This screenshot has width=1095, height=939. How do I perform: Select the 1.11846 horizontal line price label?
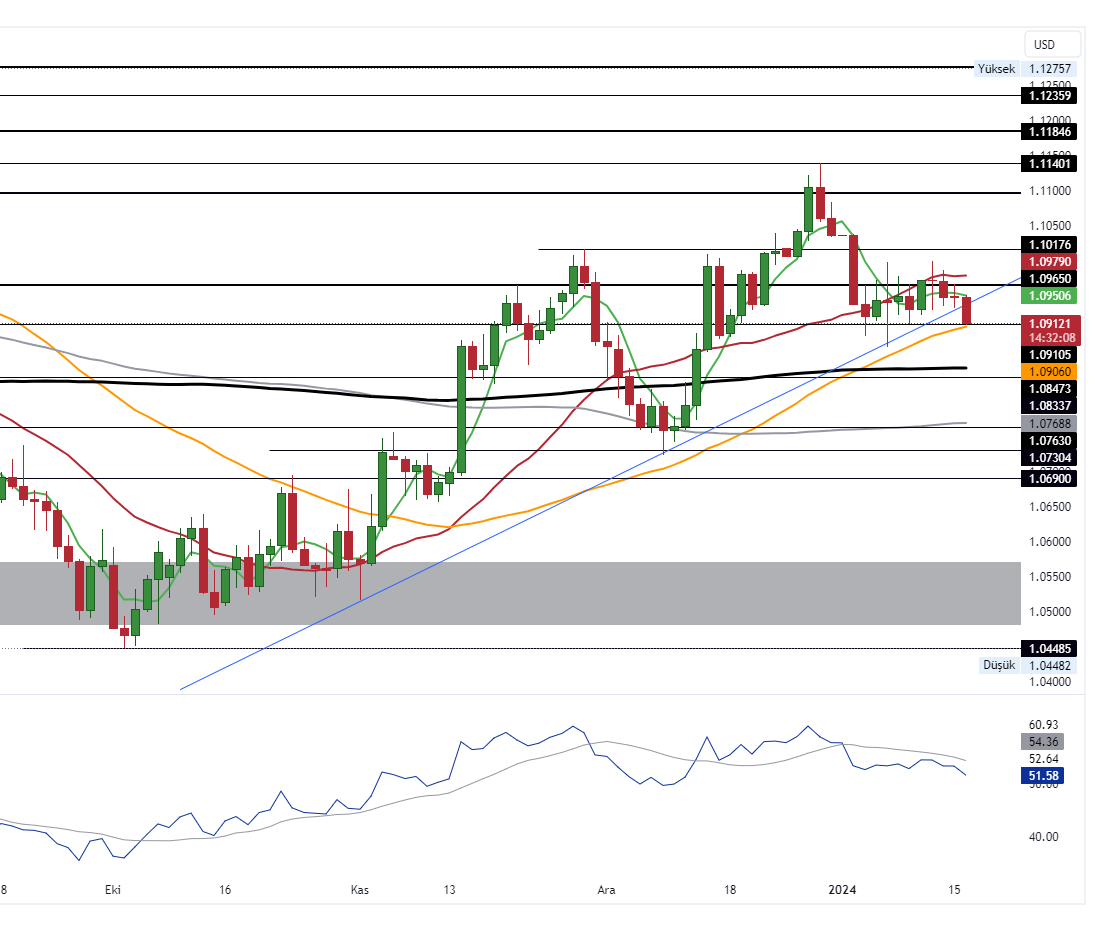tap(1049, 131)
